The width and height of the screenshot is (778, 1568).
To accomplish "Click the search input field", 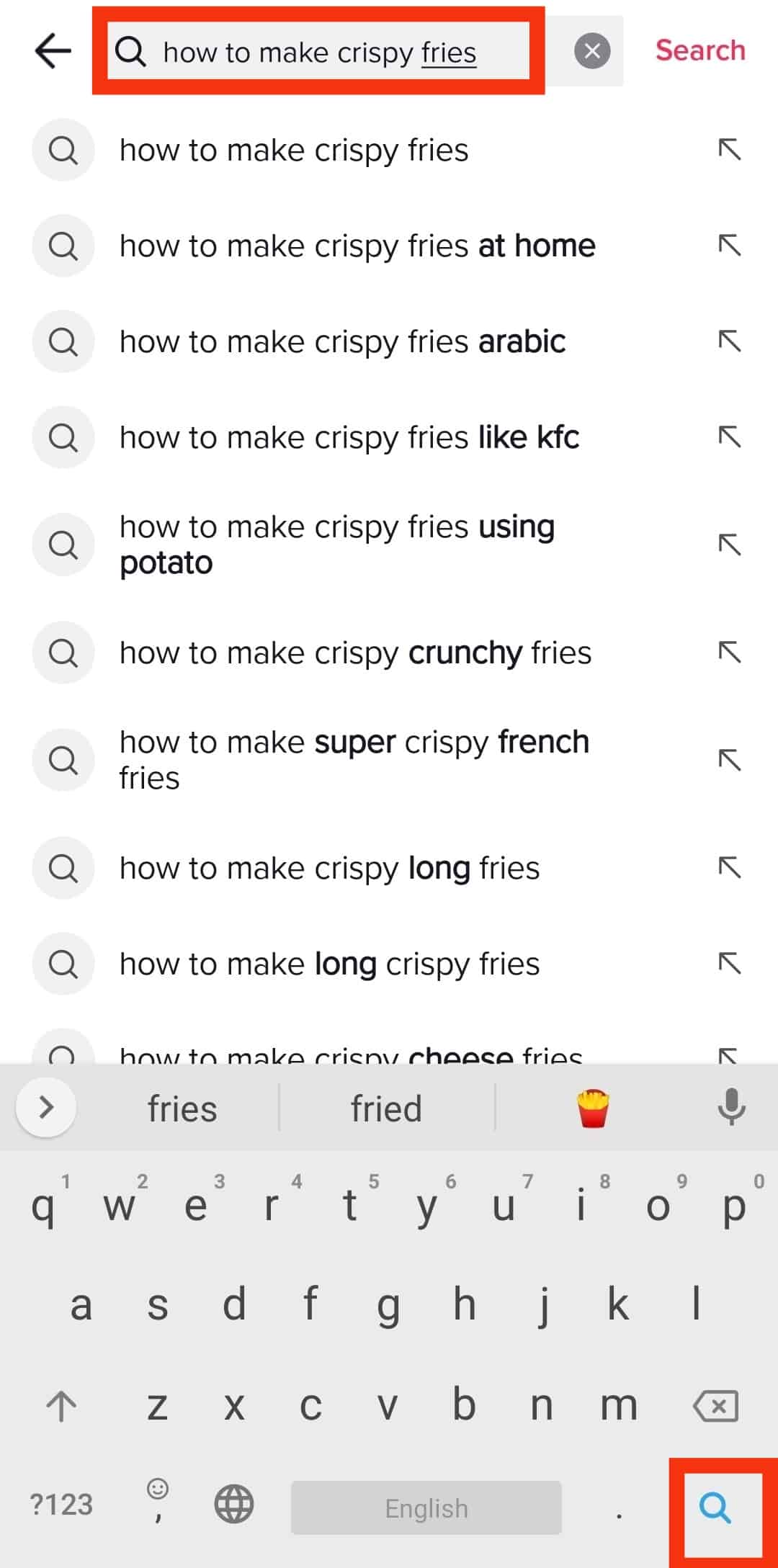I will tap(318, 52).
